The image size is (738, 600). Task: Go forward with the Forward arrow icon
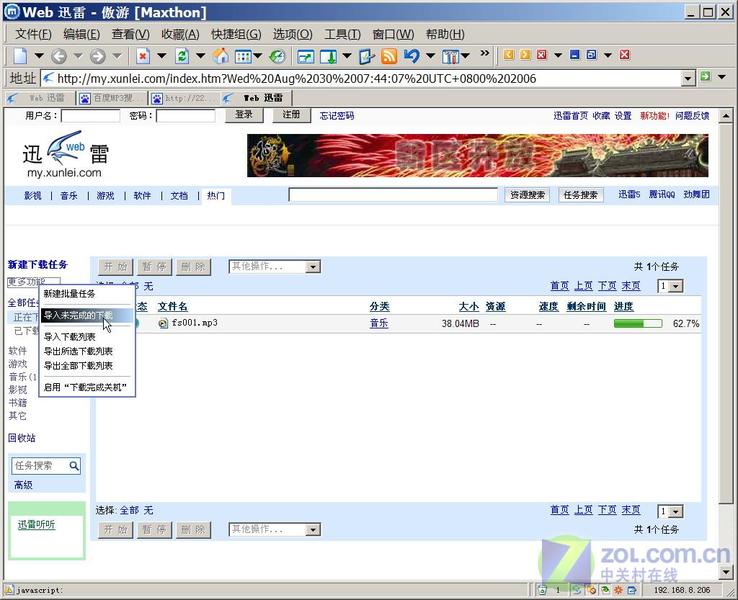(97, 56)
